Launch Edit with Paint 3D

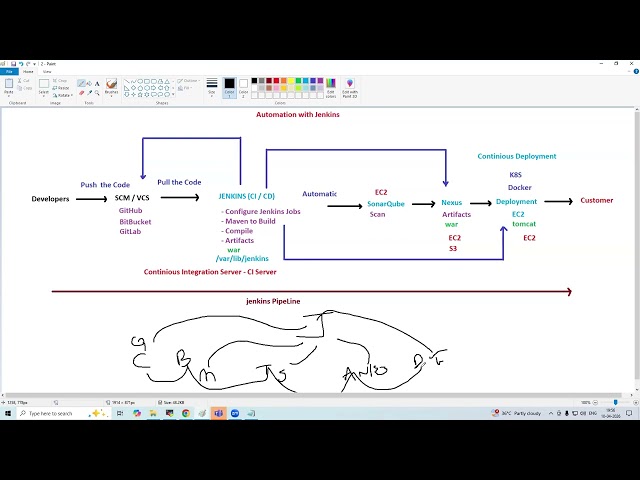click(350, 87)
